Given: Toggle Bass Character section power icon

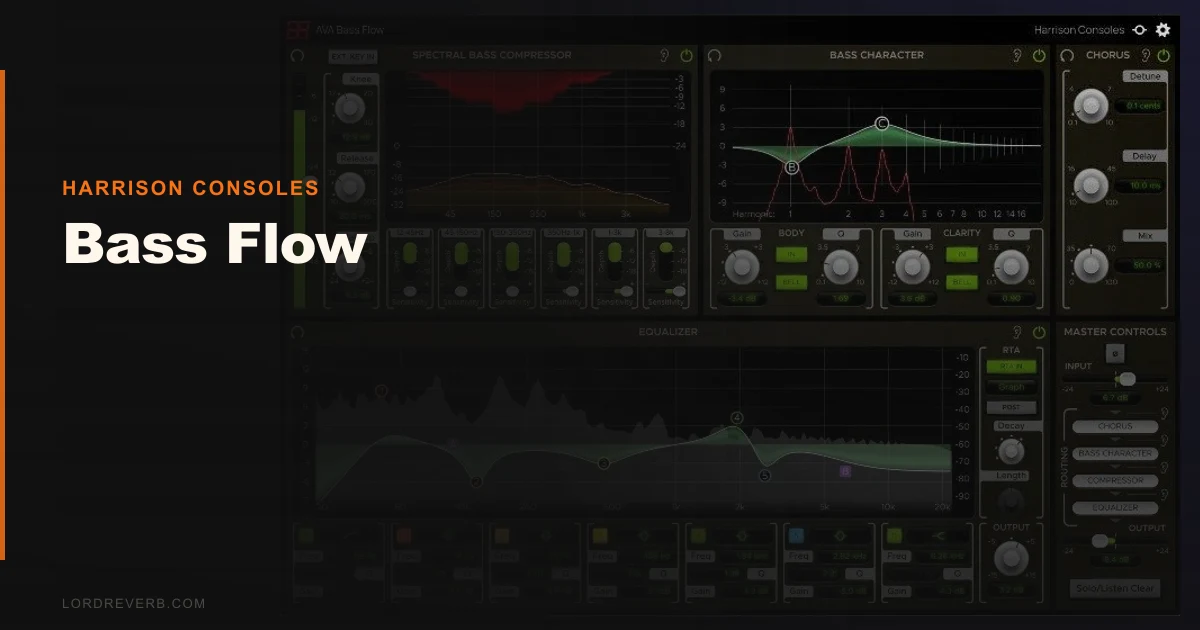Looking at the screenshot, I should coord(1039,56).
